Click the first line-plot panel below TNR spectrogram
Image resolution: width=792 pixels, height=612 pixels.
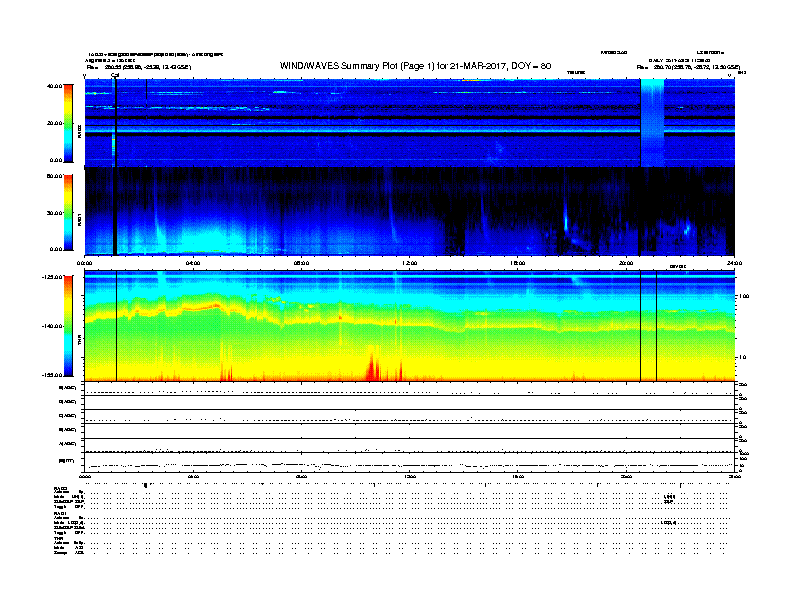click(x=409, y=389)
